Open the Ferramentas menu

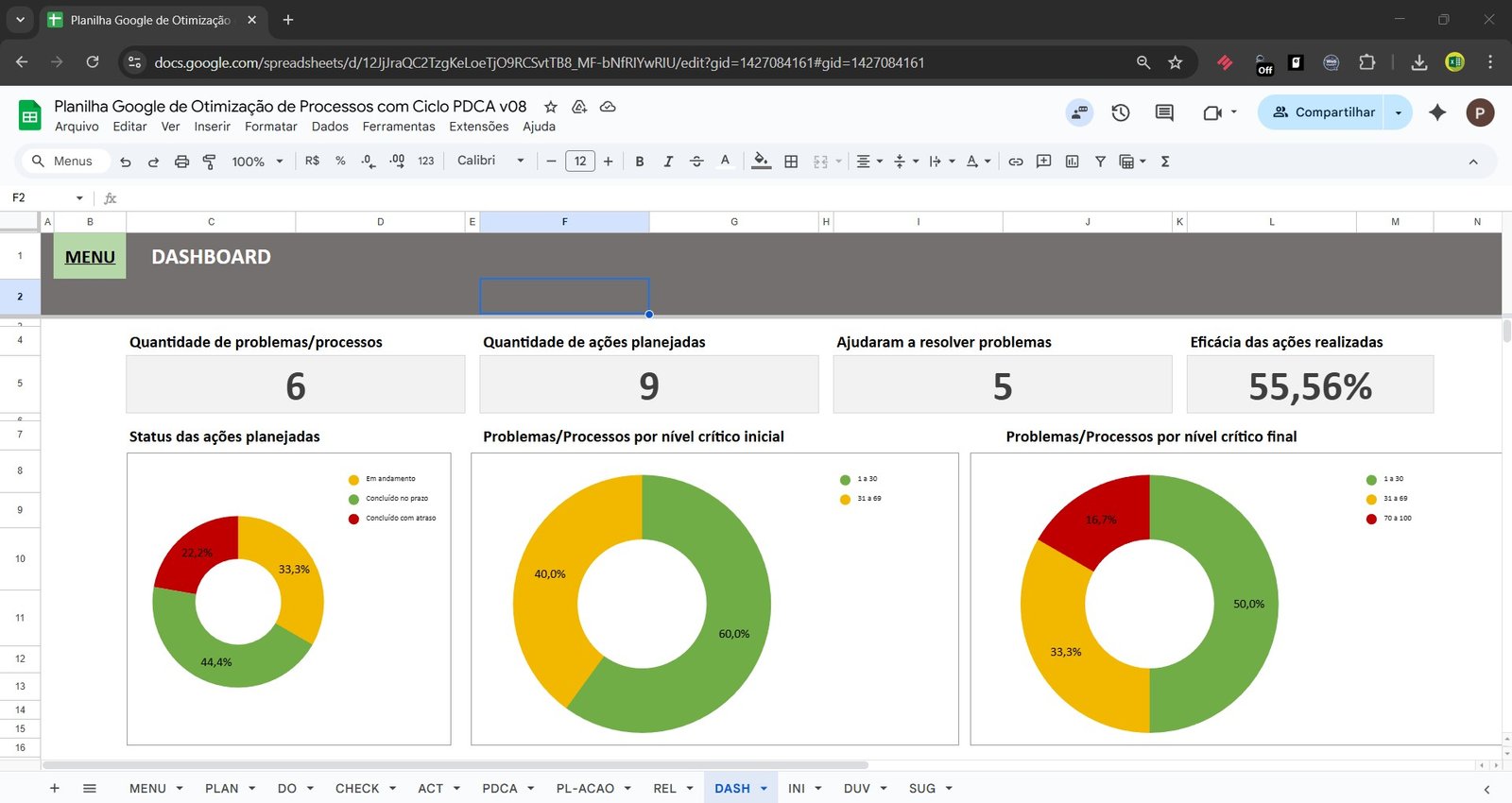(x=399, y=127)
